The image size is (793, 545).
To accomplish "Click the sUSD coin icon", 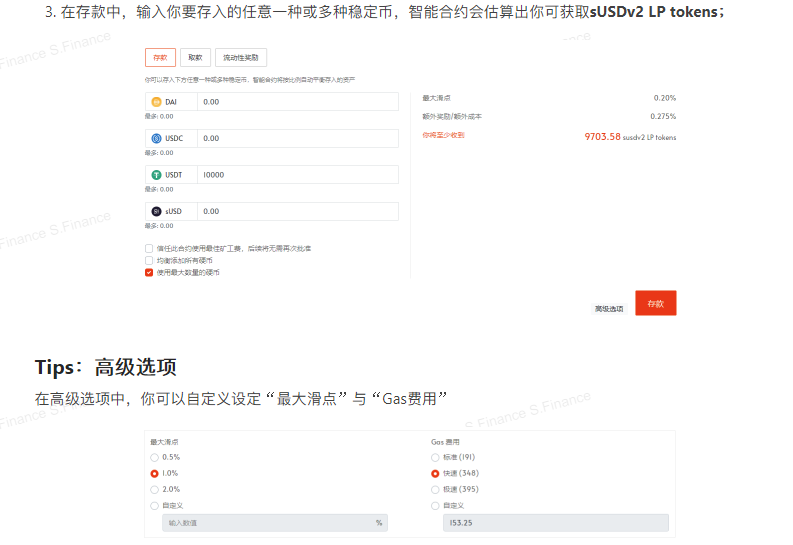I will tap(156, 211).
